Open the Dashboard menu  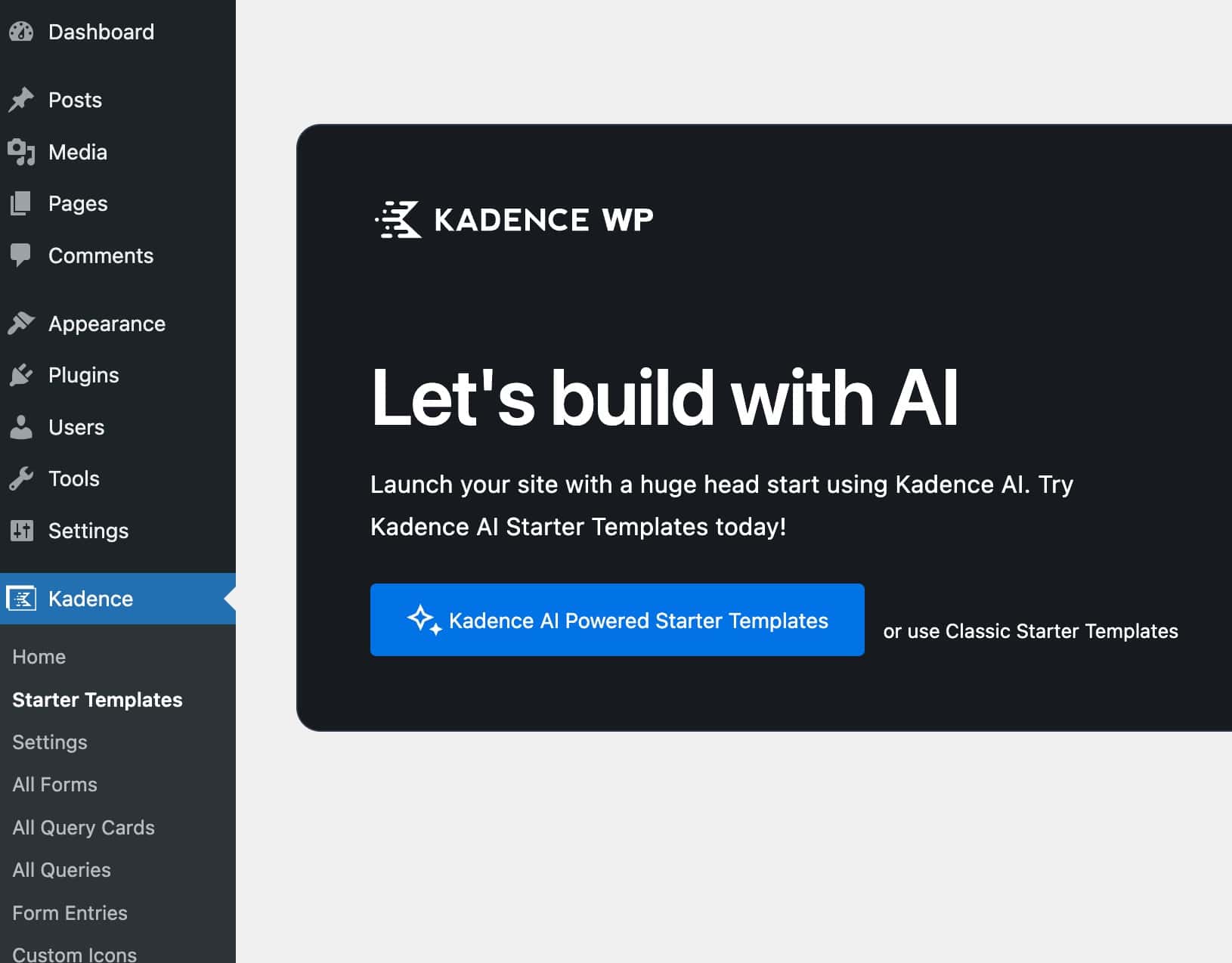(x=118, y=32)
